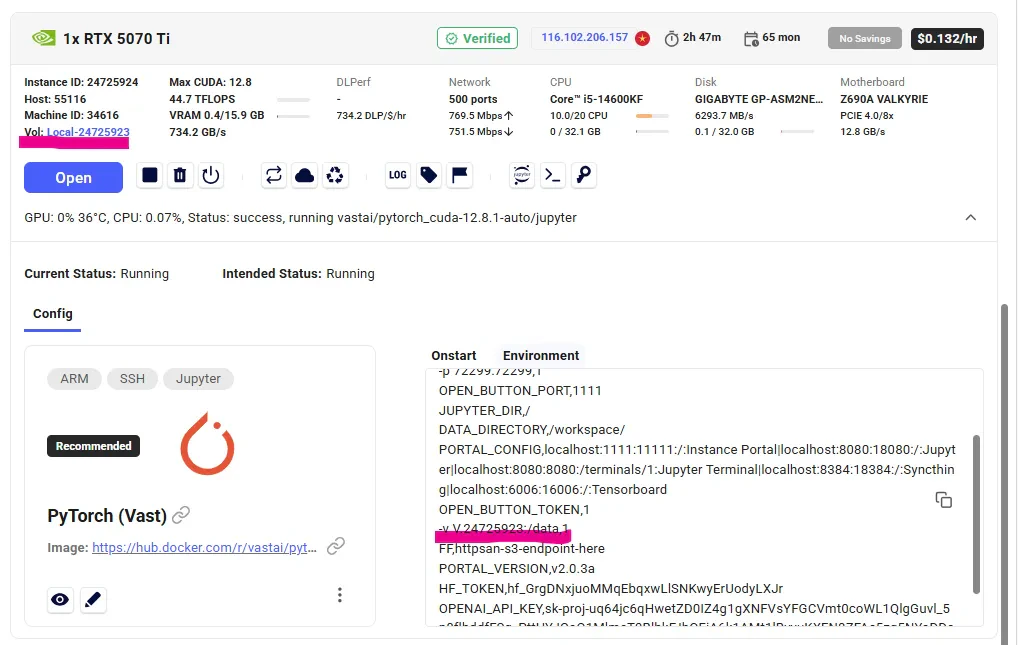Click the 1x RTX 5070 Ti title
Screen dimensions: 1018x645
click(116, 38)
